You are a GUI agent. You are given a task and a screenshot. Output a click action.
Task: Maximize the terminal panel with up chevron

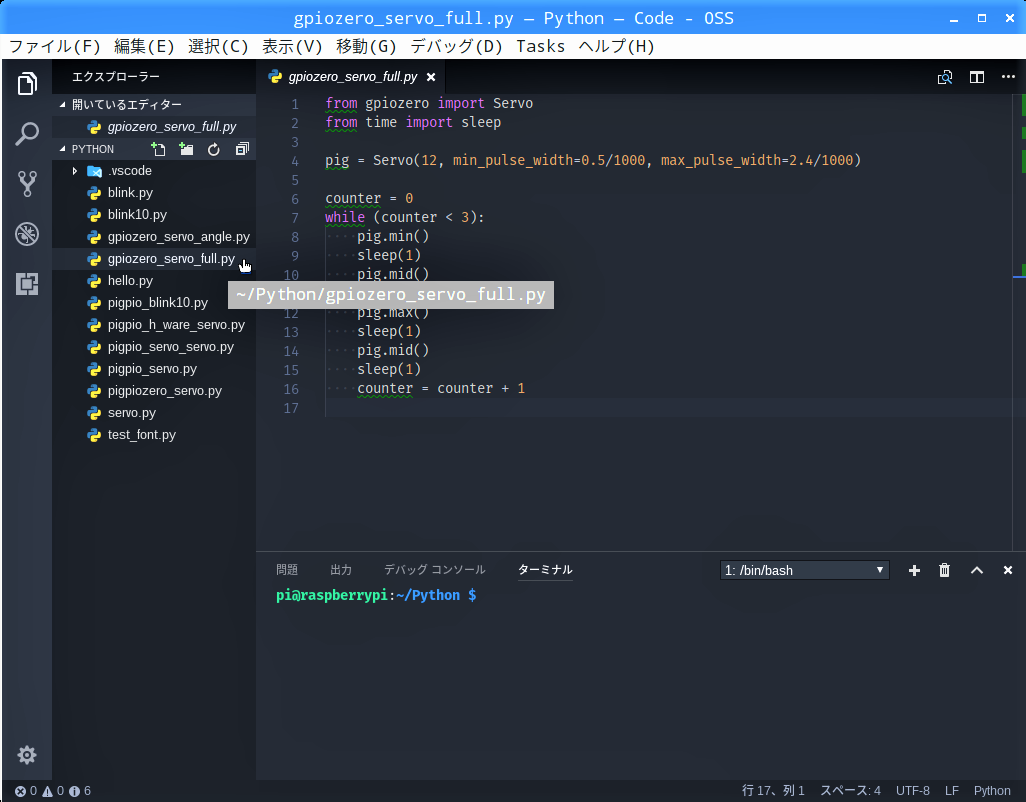977,570
